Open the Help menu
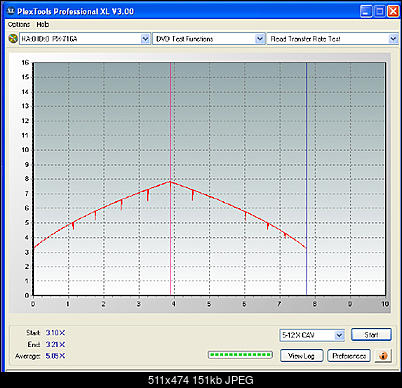Image resolution: width=402 pixels, height=388 pixels. pyautogui.click(x=43, y=24)
